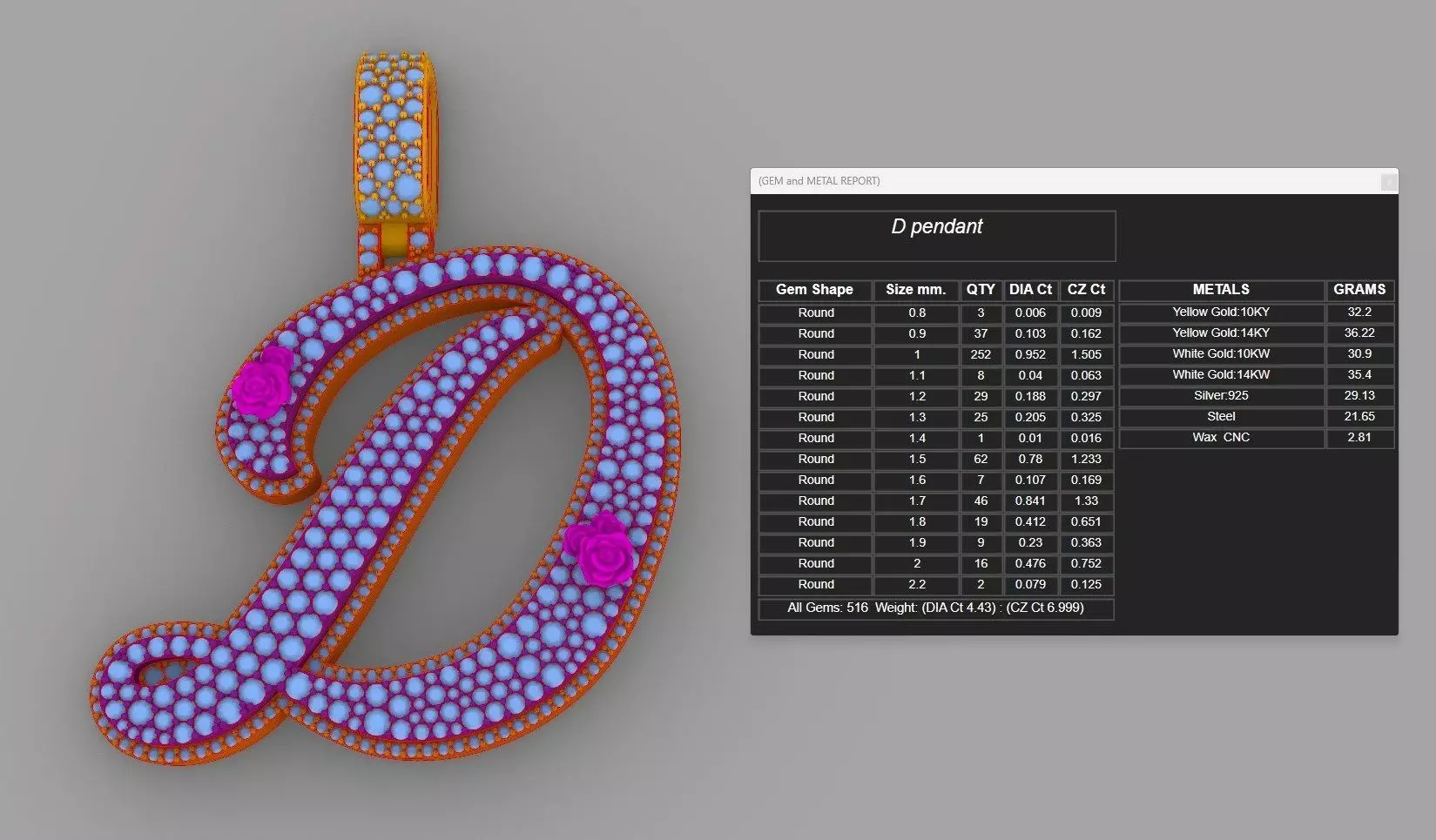
Task: Click the 2.81 grams value for Wax
Action: 1359,438
